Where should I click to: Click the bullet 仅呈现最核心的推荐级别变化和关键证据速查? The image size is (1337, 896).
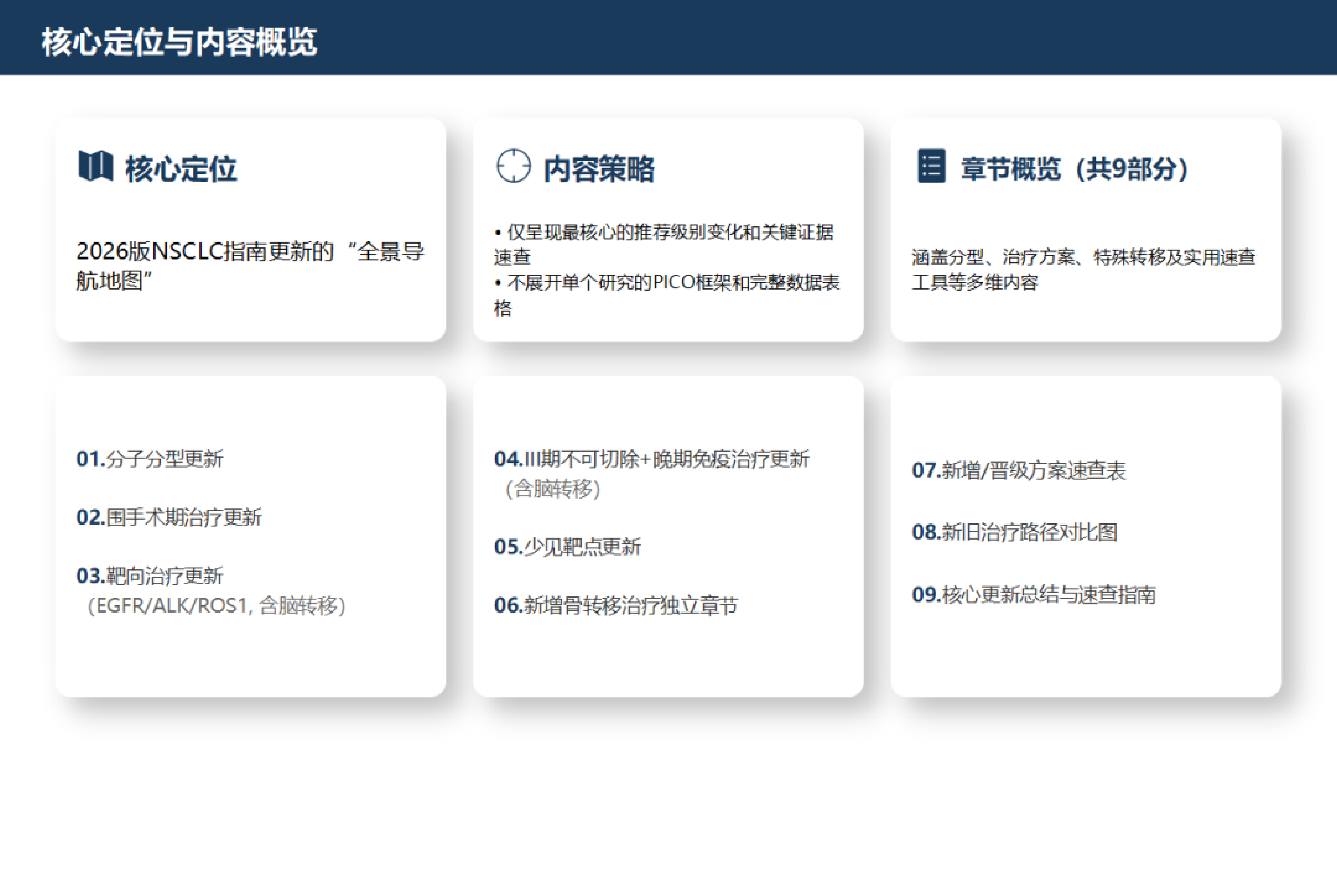[x=664, y=244]
